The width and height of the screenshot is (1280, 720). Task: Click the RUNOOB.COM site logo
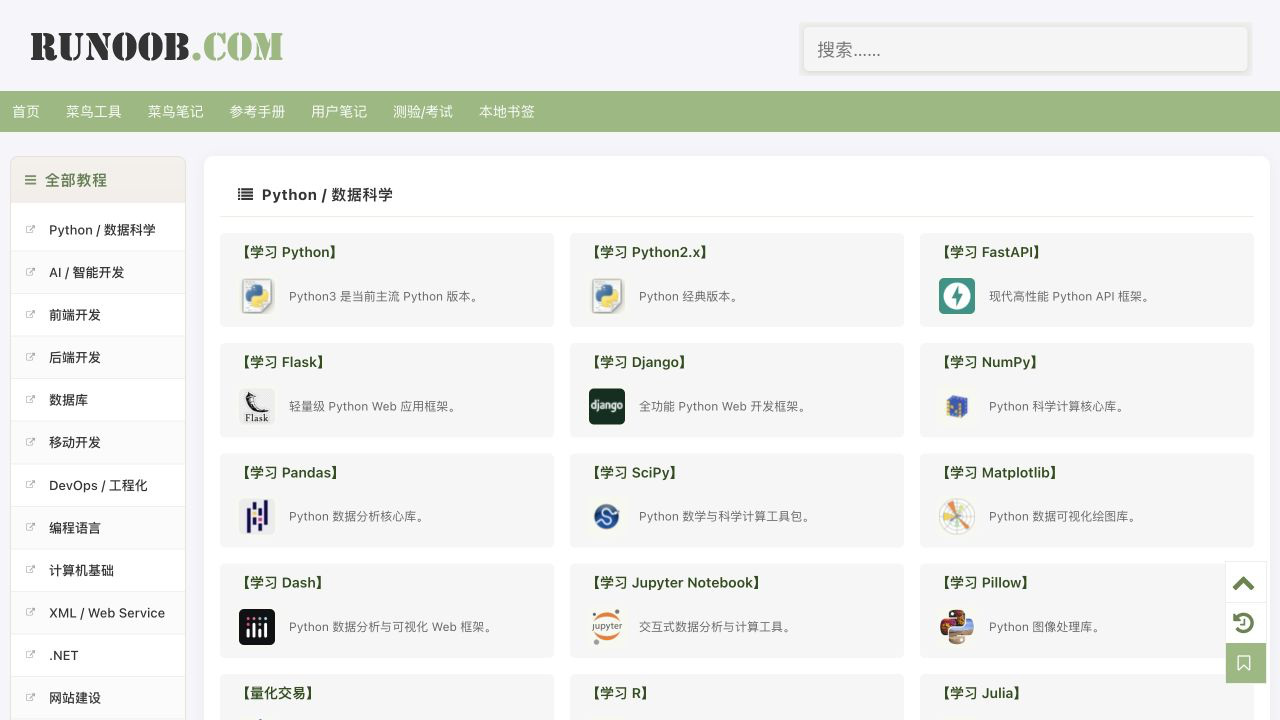(x=157, y=47)
